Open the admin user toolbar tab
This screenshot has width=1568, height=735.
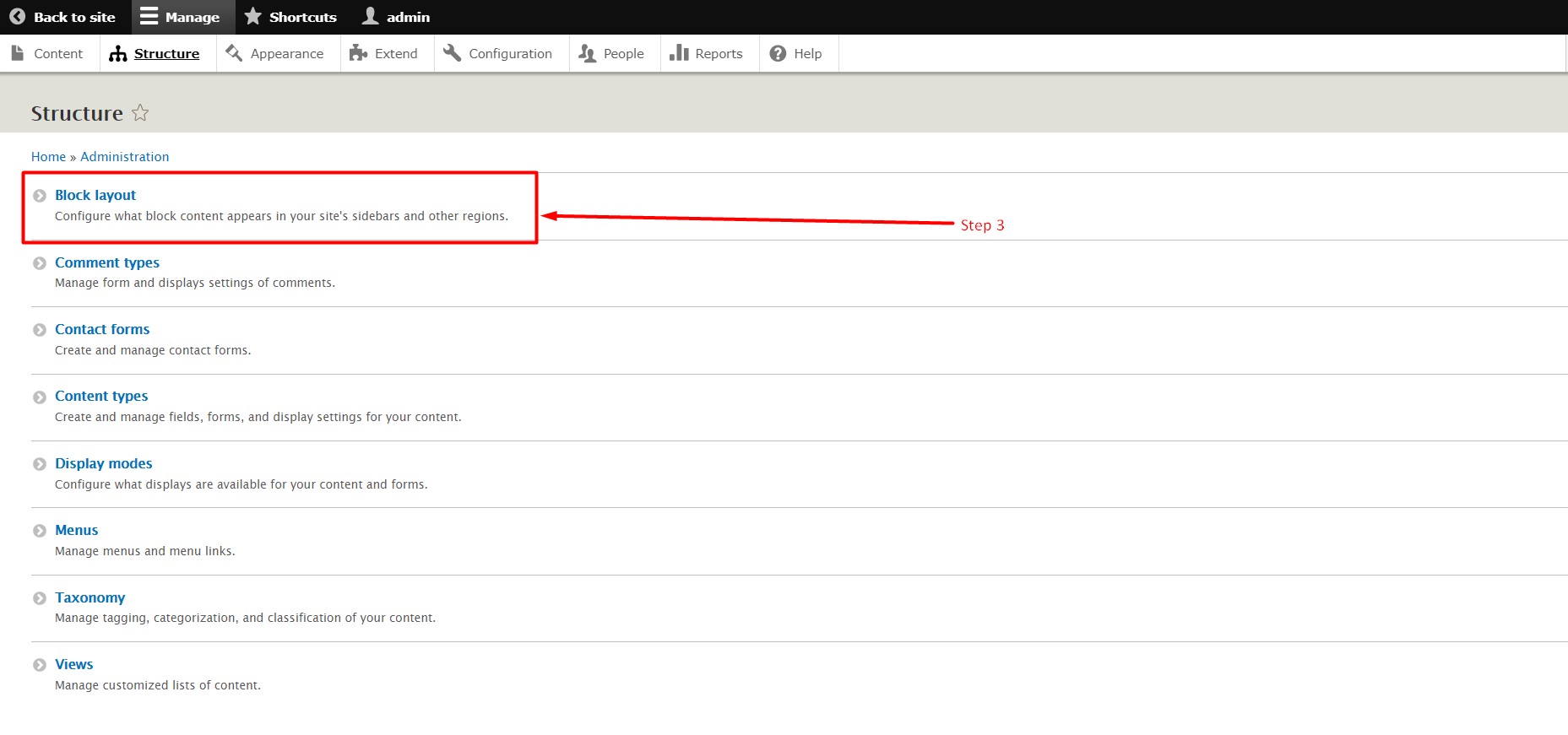[397, 17]
